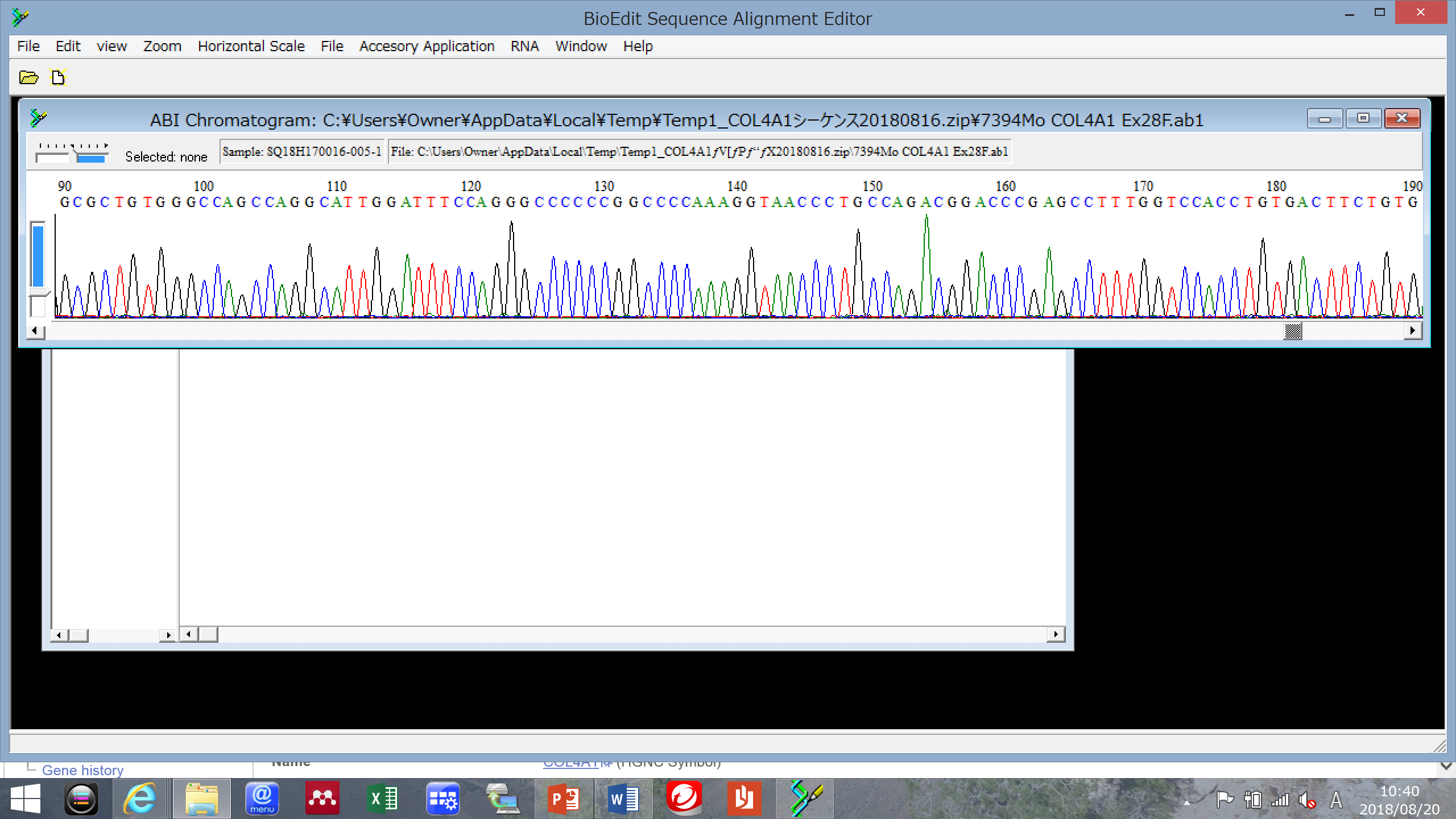Open Mendeley from the taskbar
Screen dimensions: 1456x819
(322, 799)
